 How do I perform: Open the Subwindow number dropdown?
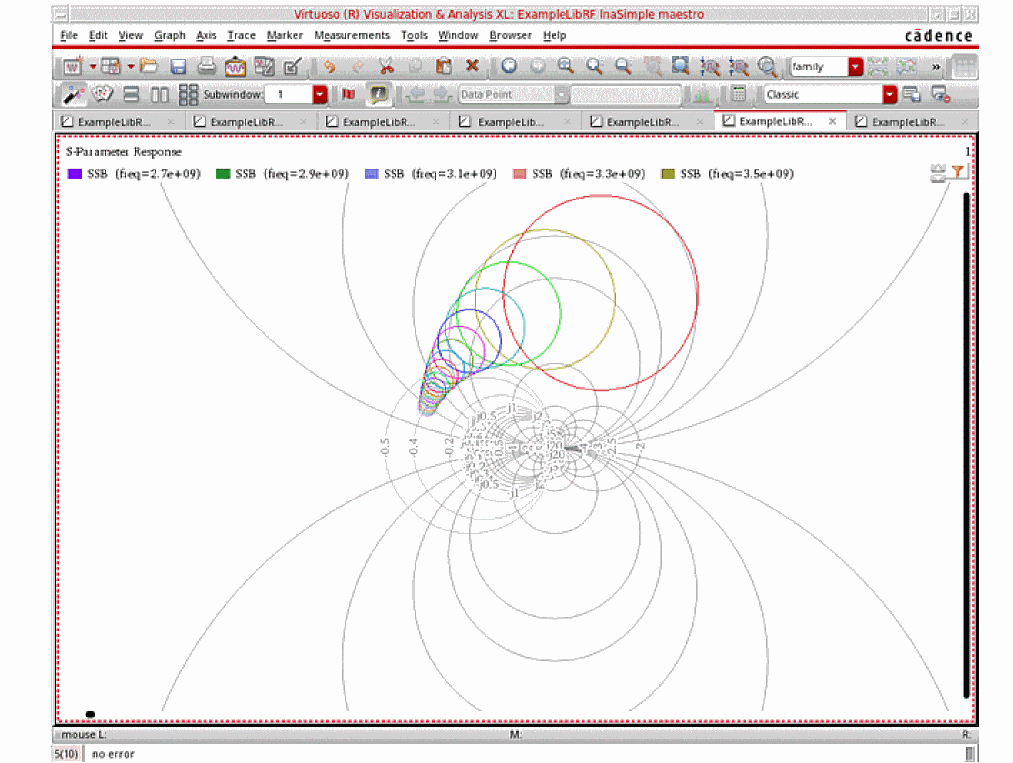(319, 95)
